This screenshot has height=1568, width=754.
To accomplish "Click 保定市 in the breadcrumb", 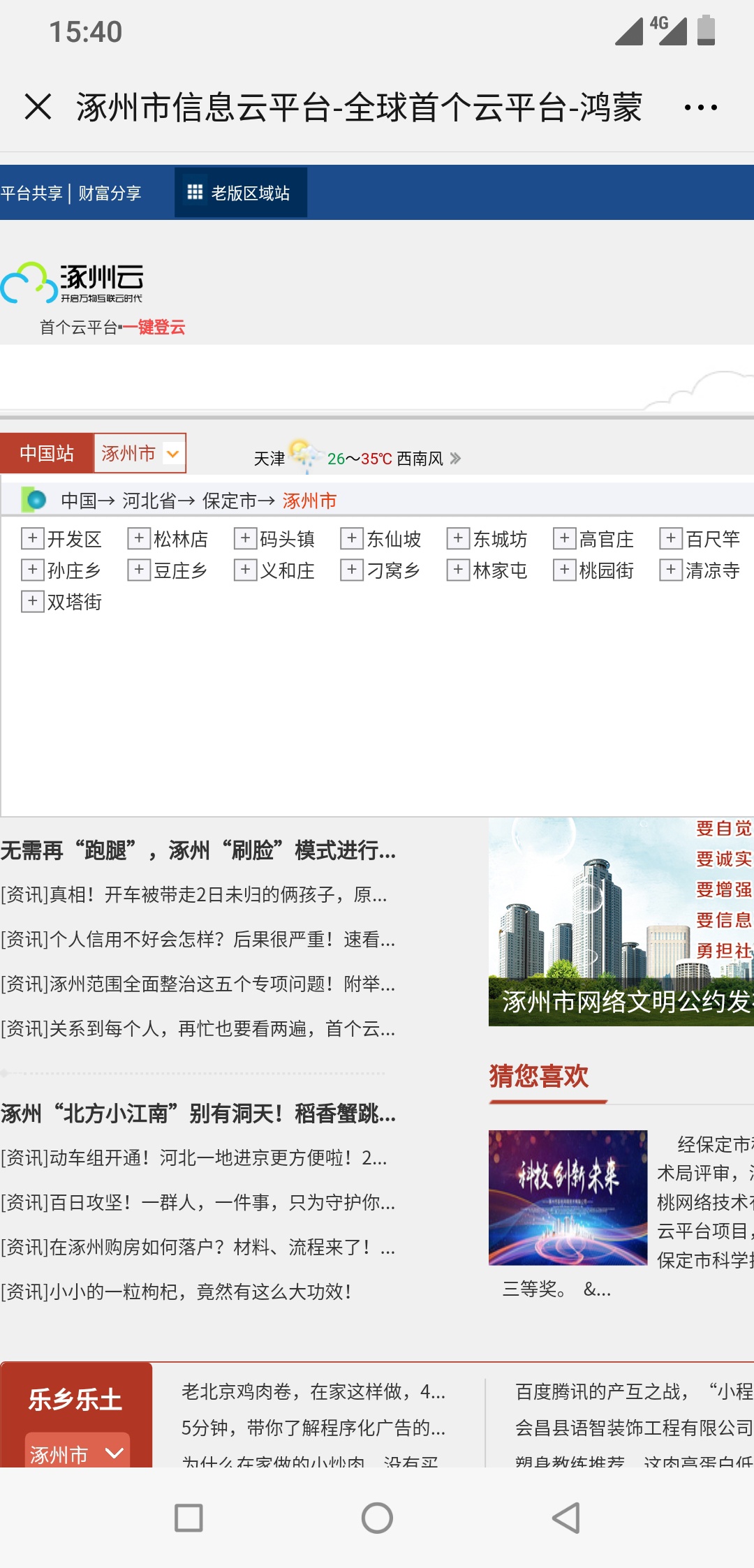I will point(230,501).
